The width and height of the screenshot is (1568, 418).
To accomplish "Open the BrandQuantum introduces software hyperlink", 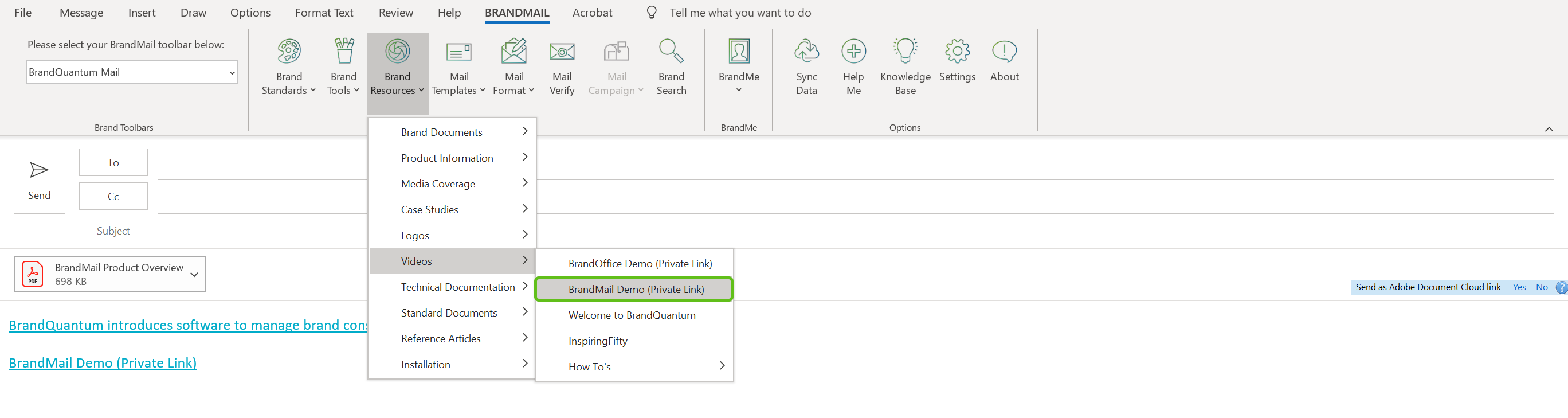I will coord(188,325).
